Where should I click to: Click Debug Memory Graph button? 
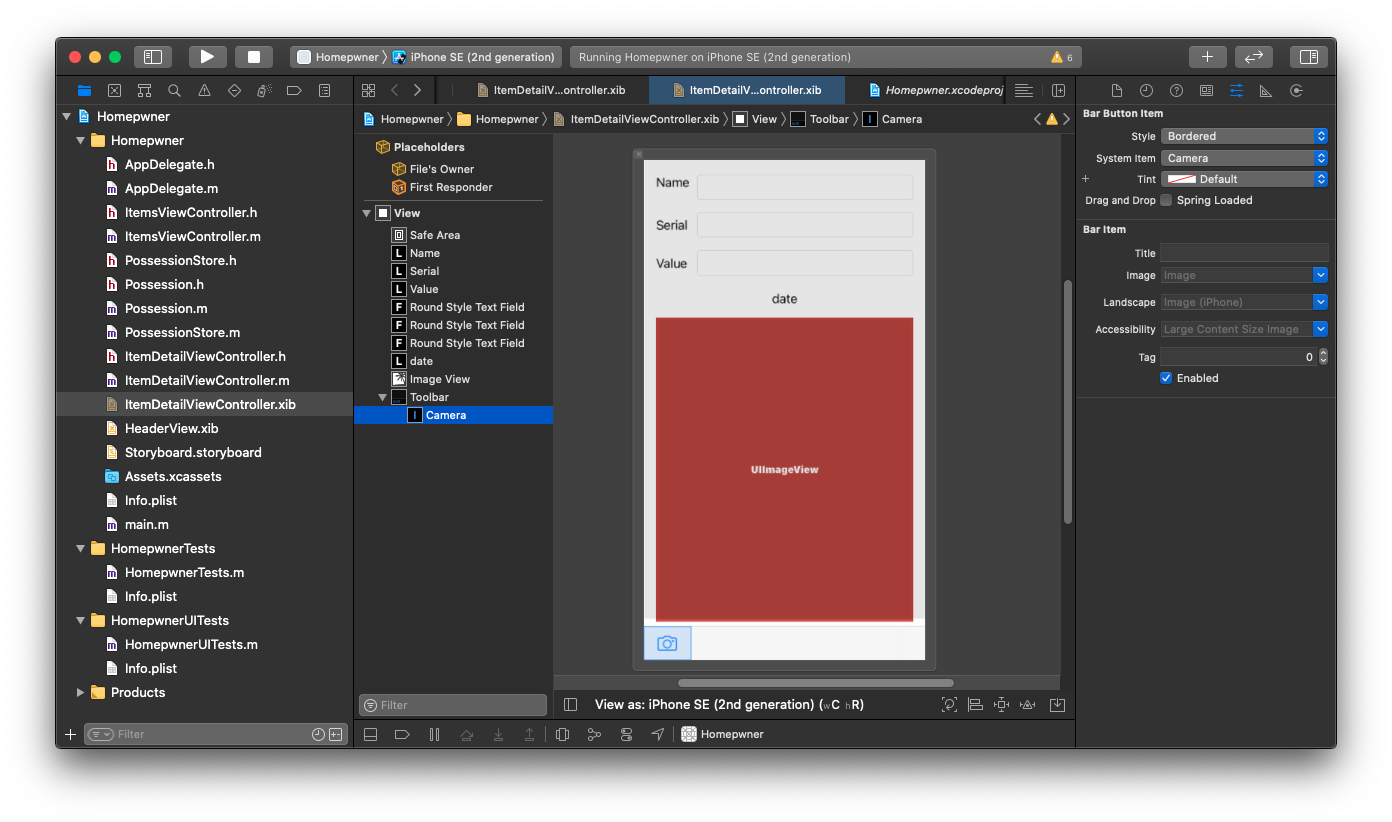coord(594,734)
